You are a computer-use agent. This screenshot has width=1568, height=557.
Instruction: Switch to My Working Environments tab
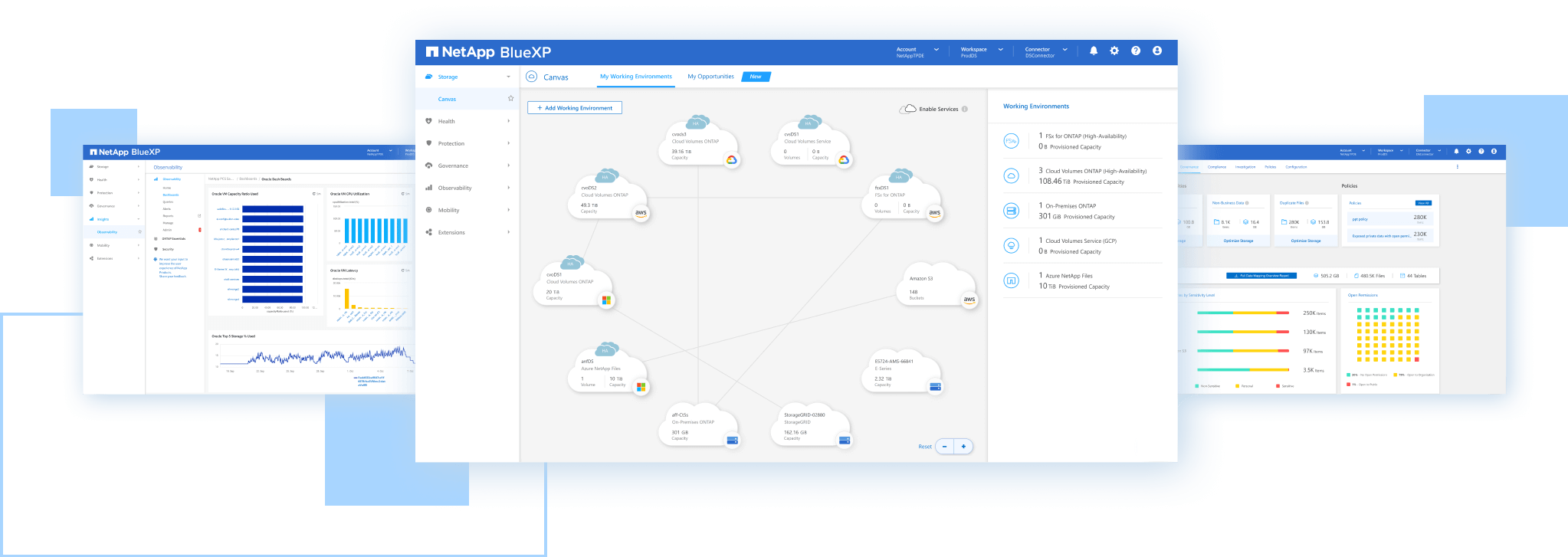tap(636, 77)
